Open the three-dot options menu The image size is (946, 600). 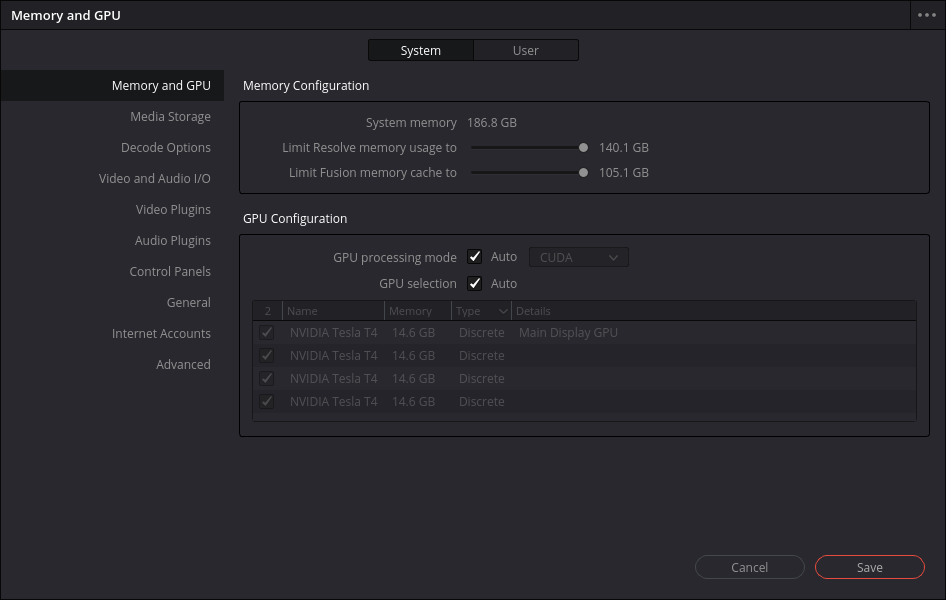[927, 15]
